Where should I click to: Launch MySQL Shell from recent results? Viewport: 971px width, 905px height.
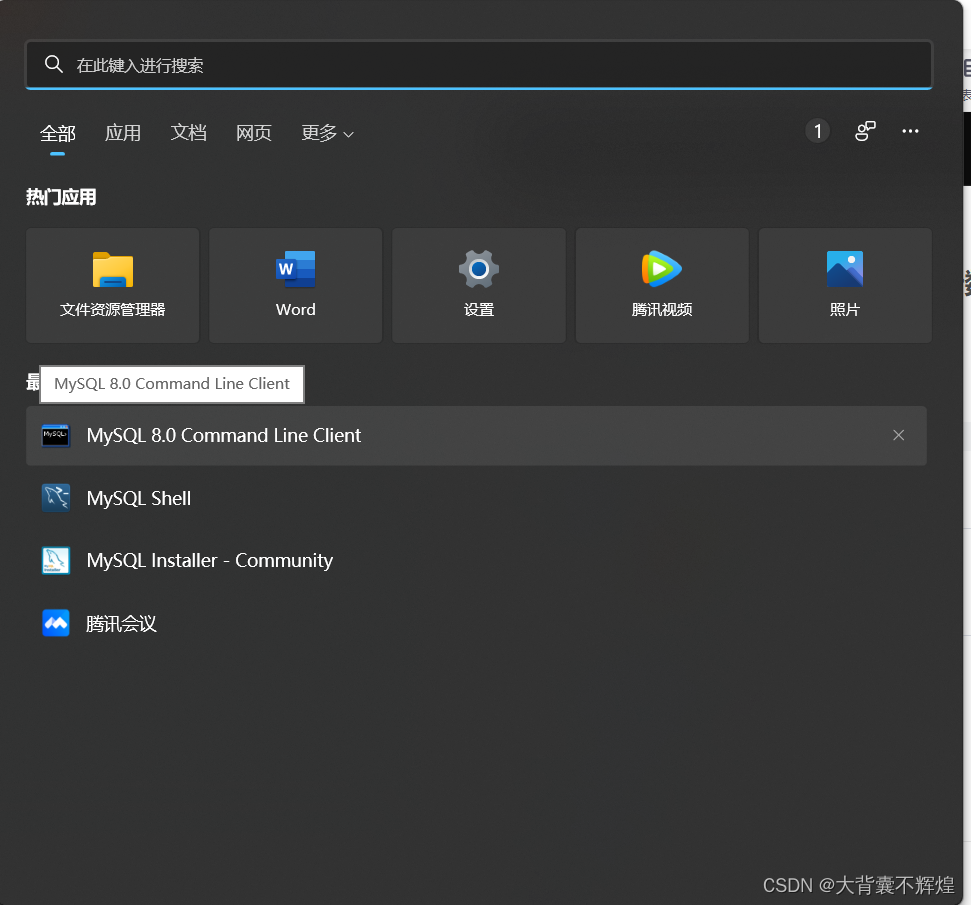pyautogui.click(x=138, y=497)
